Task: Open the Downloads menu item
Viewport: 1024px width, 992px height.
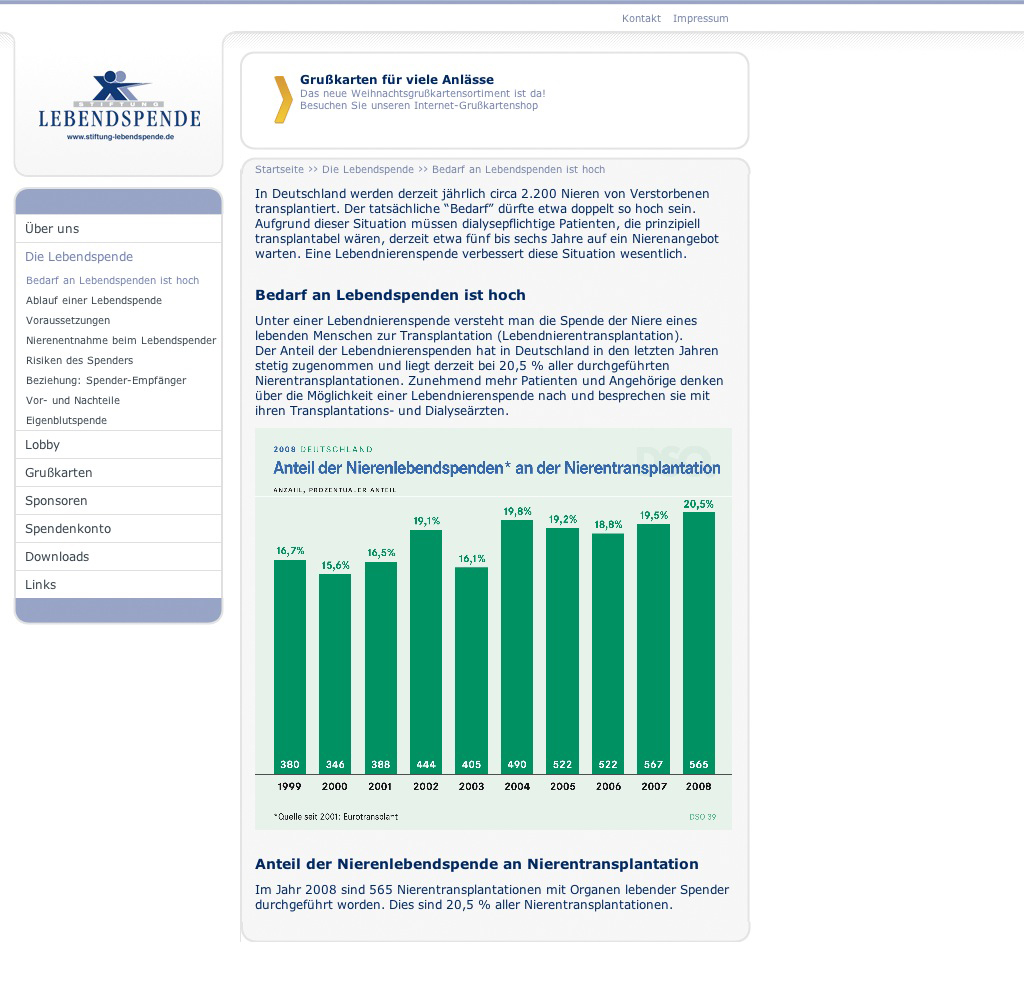Action: coord(118,557)
